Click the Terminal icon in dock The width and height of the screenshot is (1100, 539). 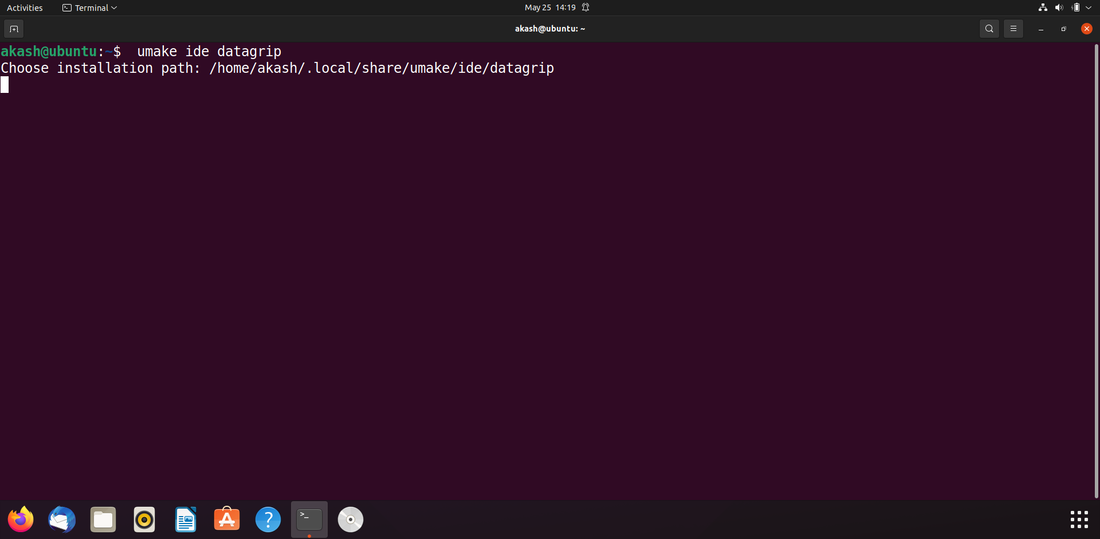(x=309, y=519)
